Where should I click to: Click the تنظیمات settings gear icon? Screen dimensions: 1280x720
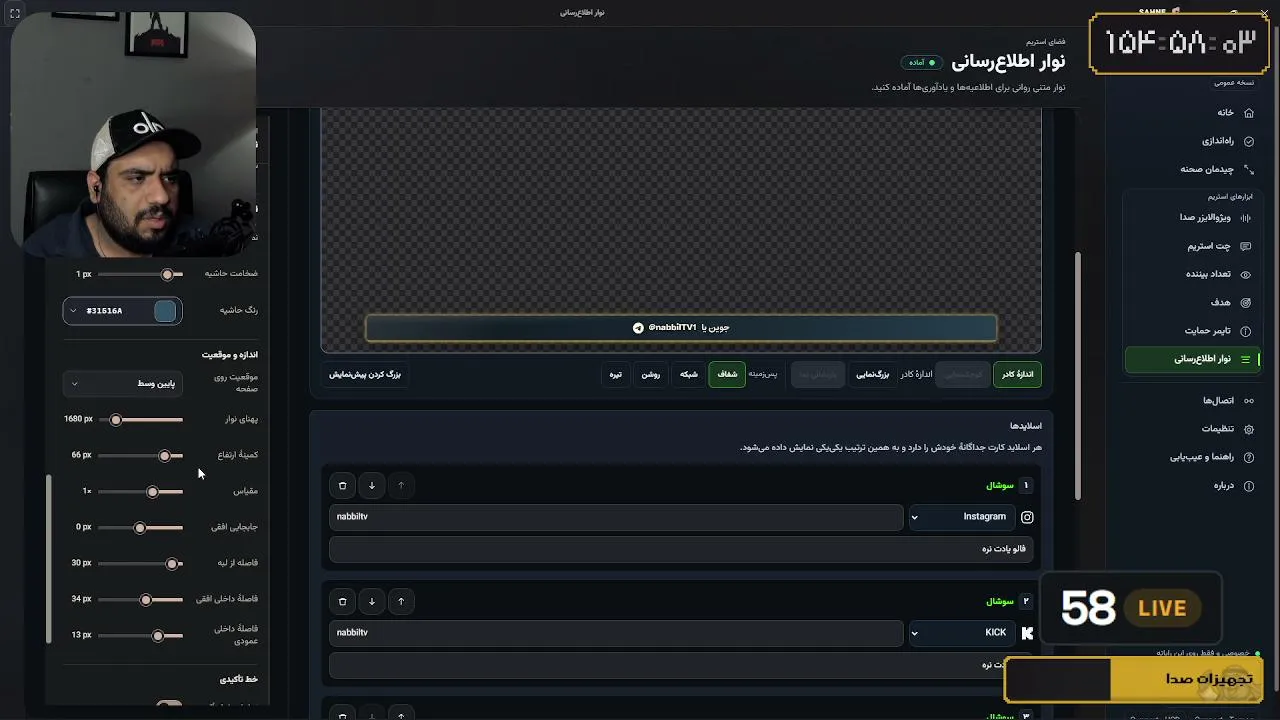point(1248,429)
